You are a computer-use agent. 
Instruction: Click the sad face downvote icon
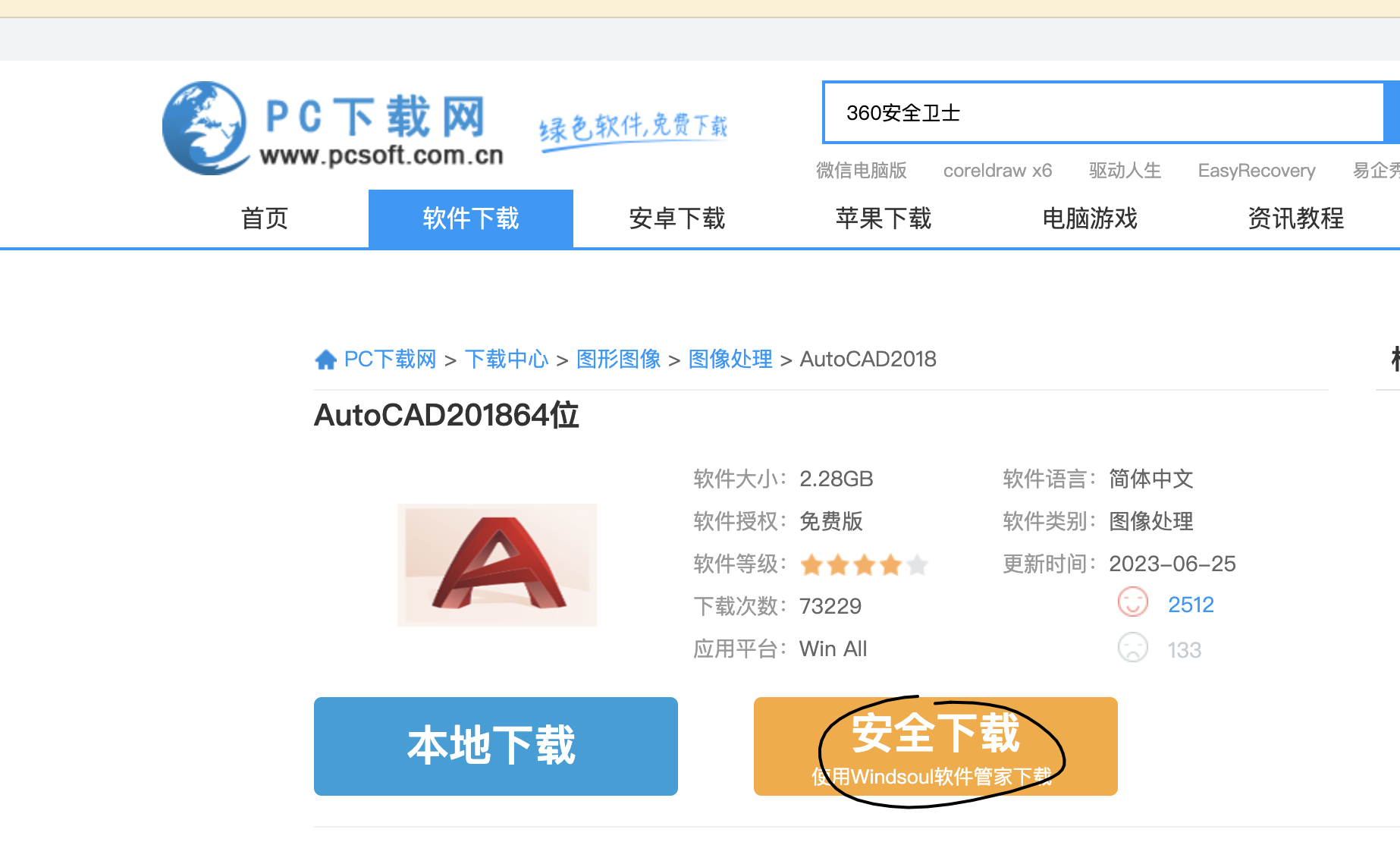coord(1133,648)
